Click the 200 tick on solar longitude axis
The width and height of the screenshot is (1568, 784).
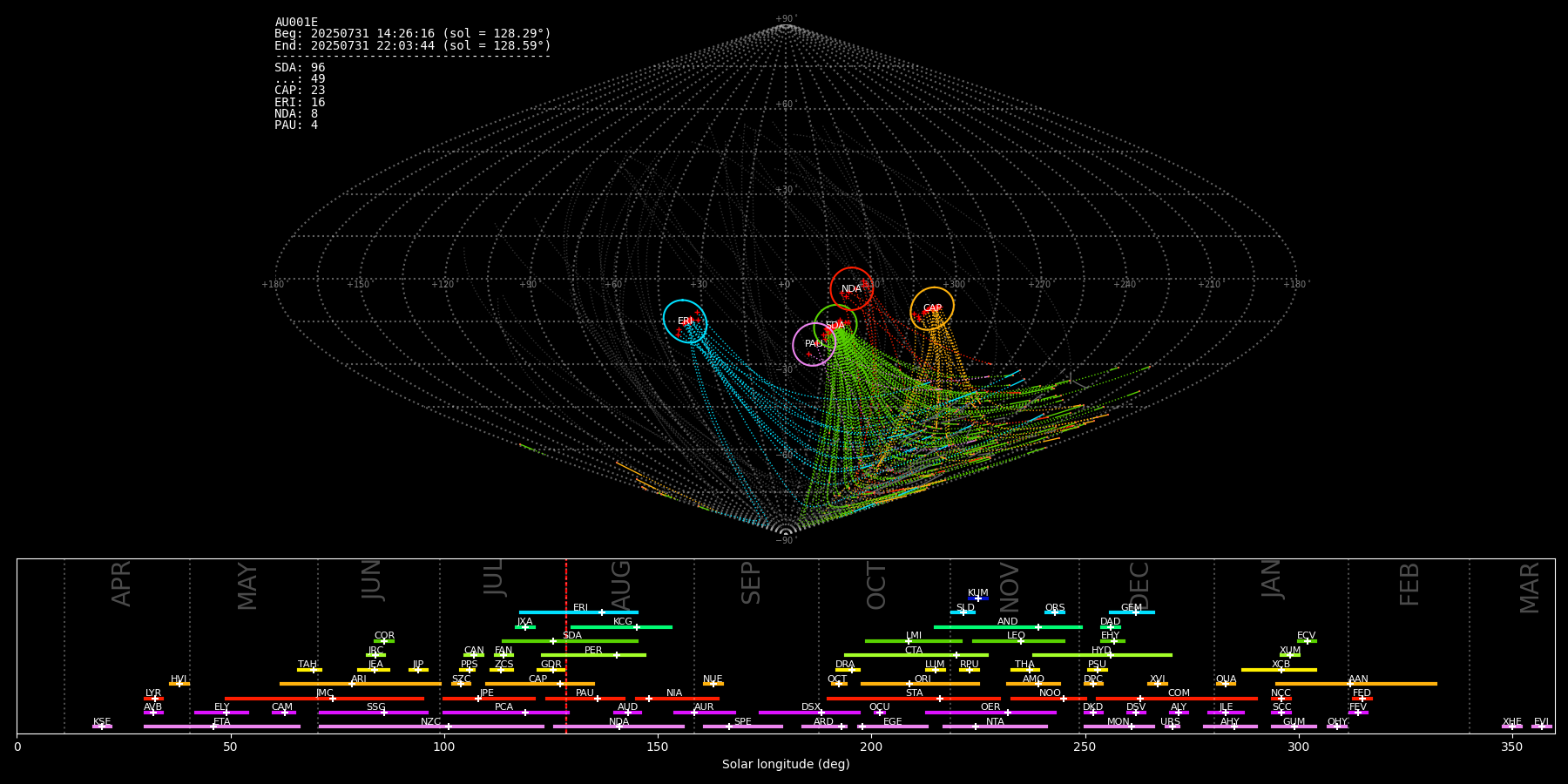click(871, 747)
